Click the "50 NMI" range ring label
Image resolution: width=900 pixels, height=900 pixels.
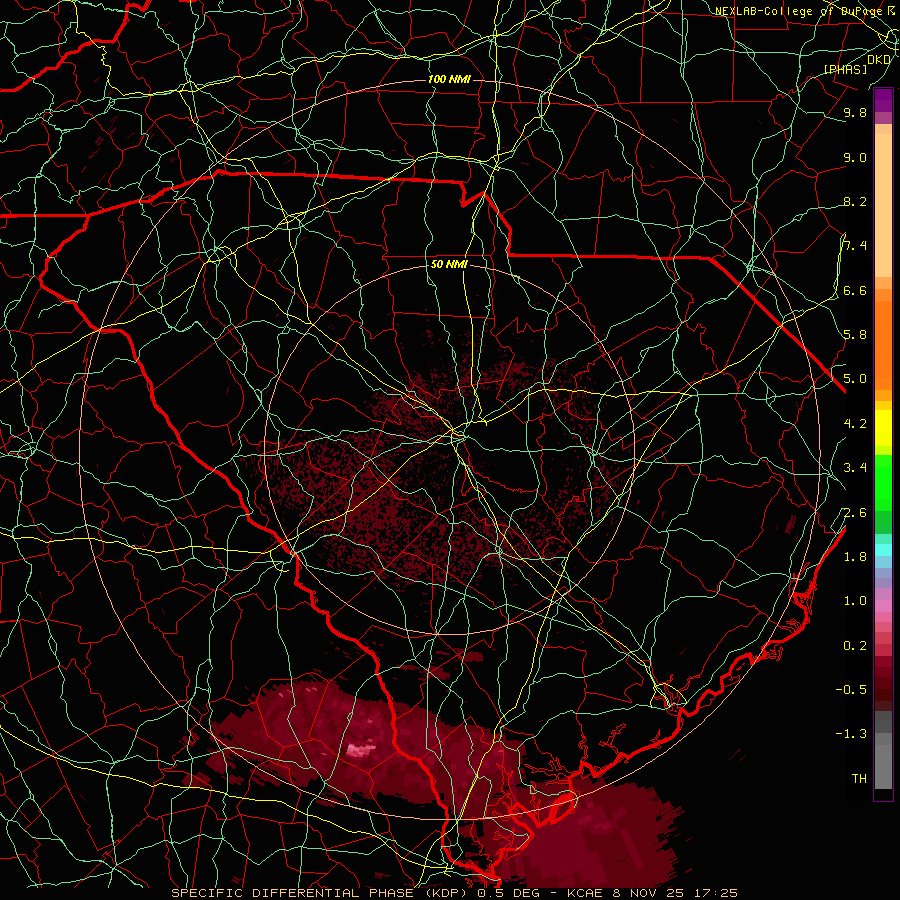pos(449,264)
